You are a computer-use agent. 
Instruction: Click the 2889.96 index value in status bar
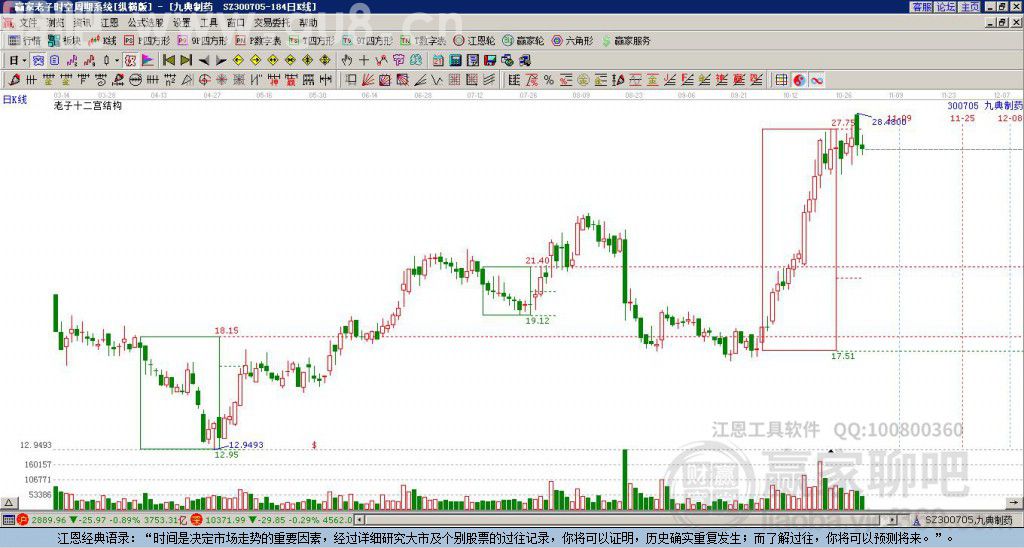(48, 520)
